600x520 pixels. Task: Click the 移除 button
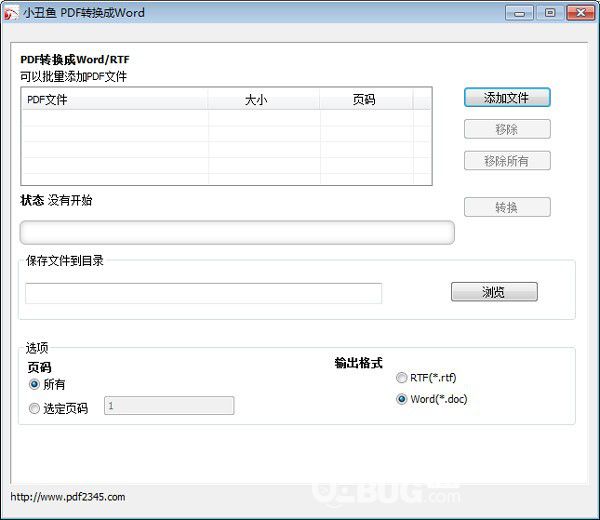[507, 129]
